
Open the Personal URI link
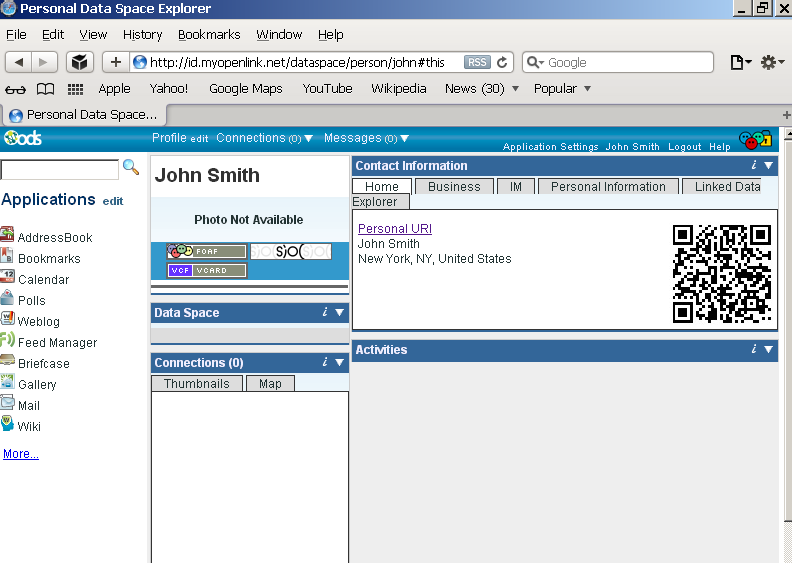[395, 229]
